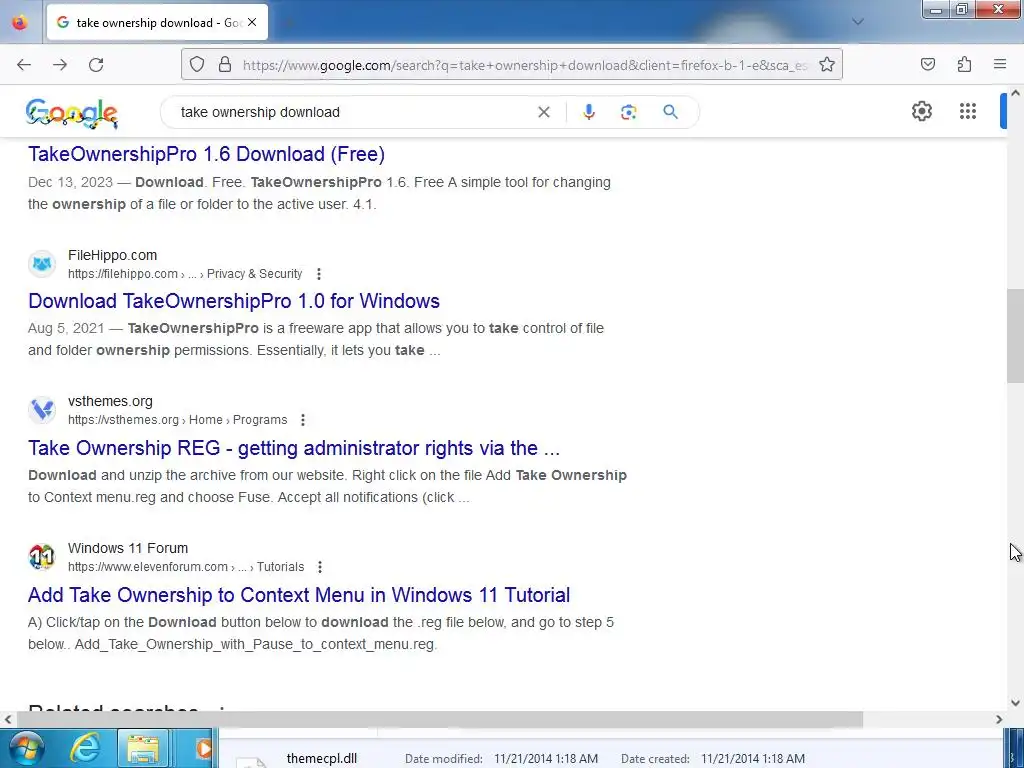Open the Extensions puzzle icon
The width and height of the screenshot is (1024, 768).
coord(964,64)
